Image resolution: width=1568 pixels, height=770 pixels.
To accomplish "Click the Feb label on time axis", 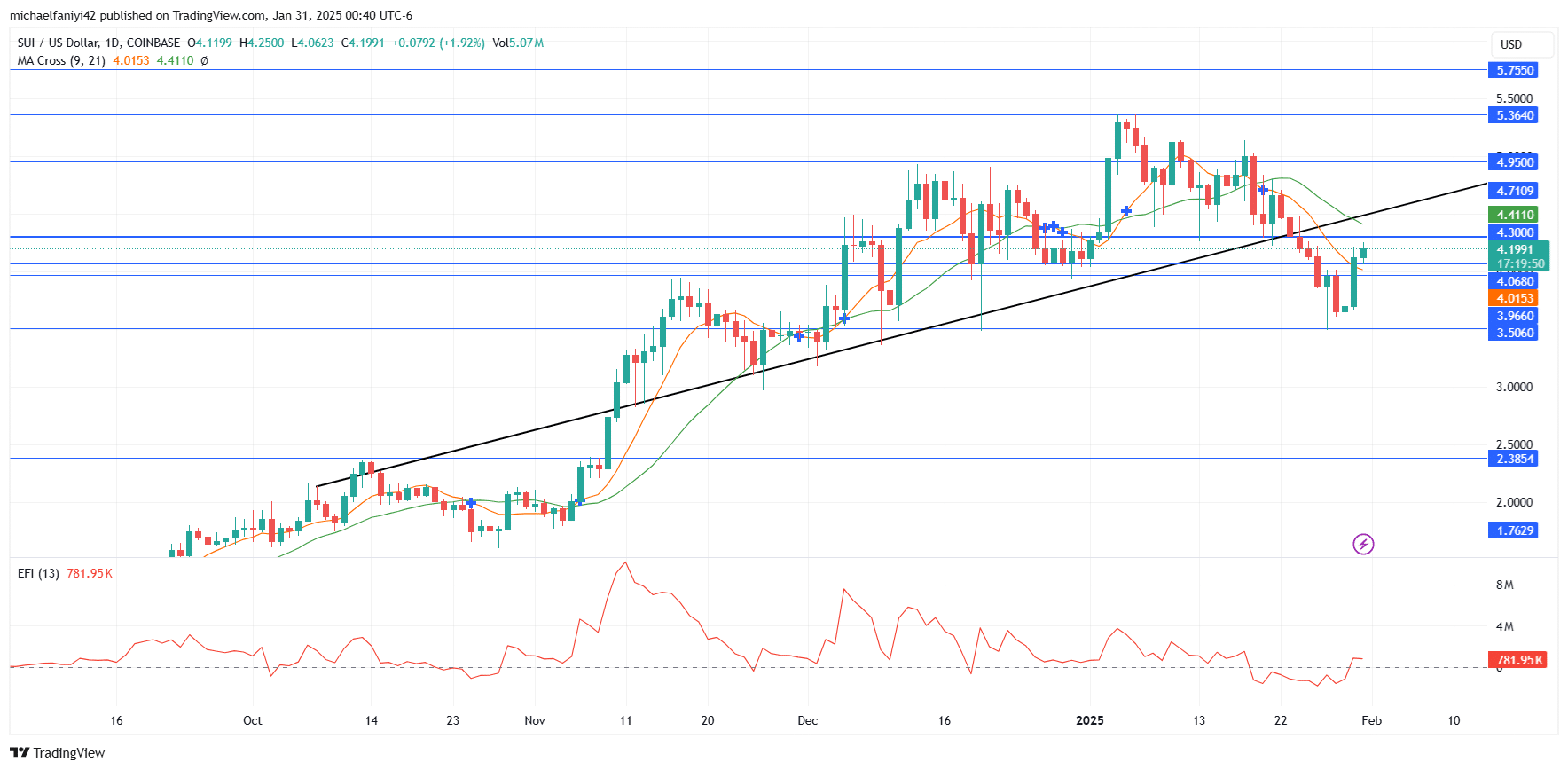I will [x=1371, y=720].
